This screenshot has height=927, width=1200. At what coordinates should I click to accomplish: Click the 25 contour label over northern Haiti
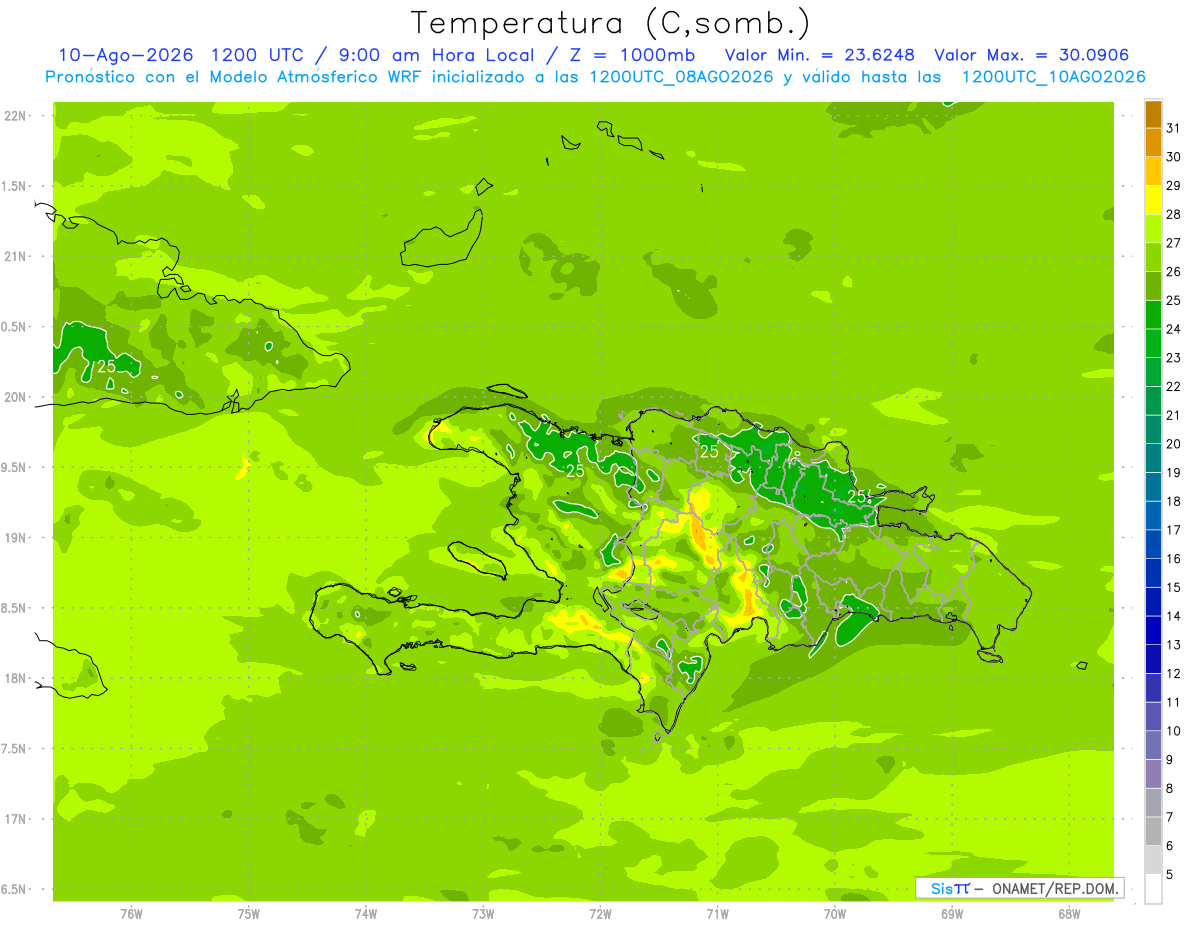pyautogui.click(x=576, y=470)
